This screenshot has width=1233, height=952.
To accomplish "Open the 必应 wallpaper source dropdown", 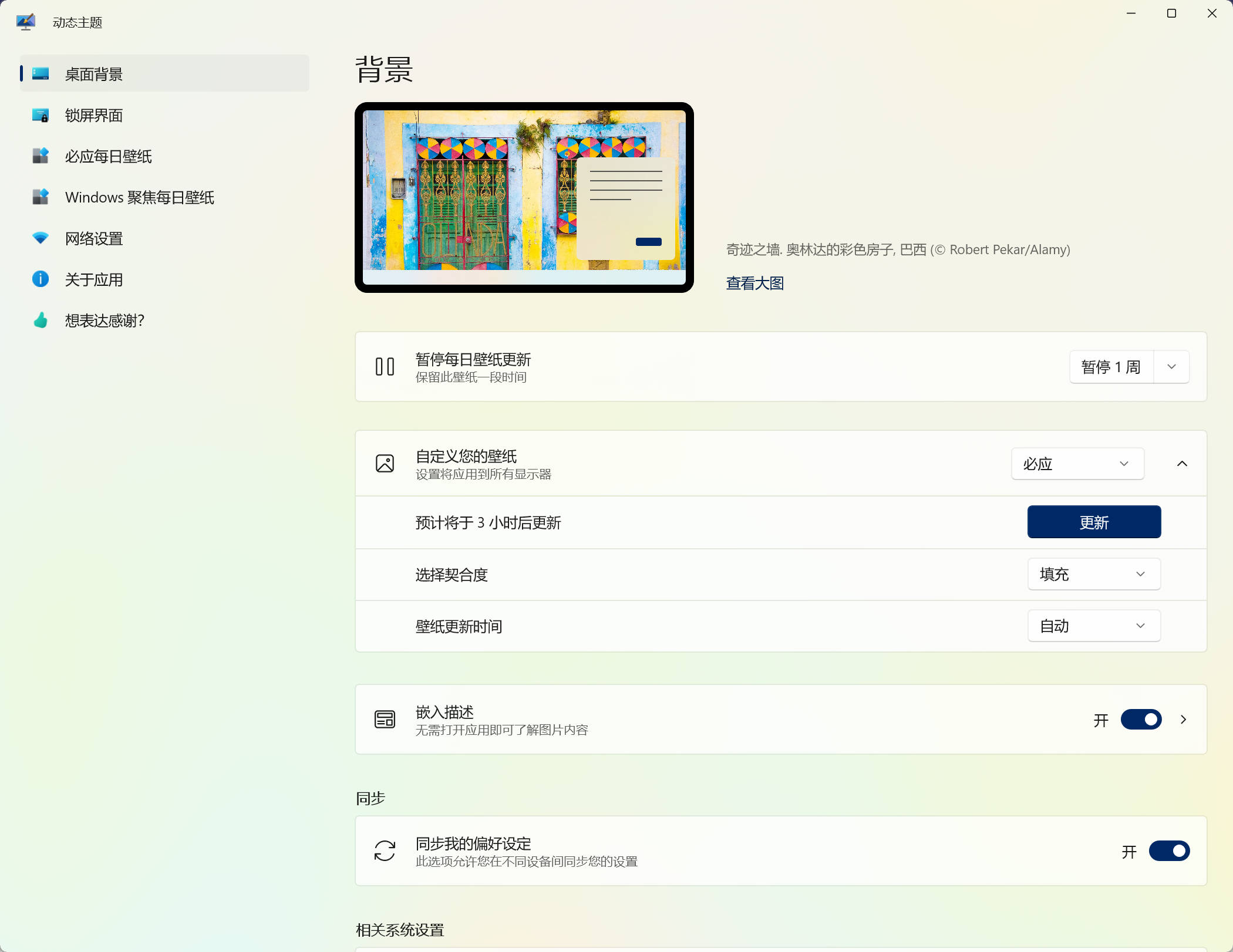I will point(1077,464).
